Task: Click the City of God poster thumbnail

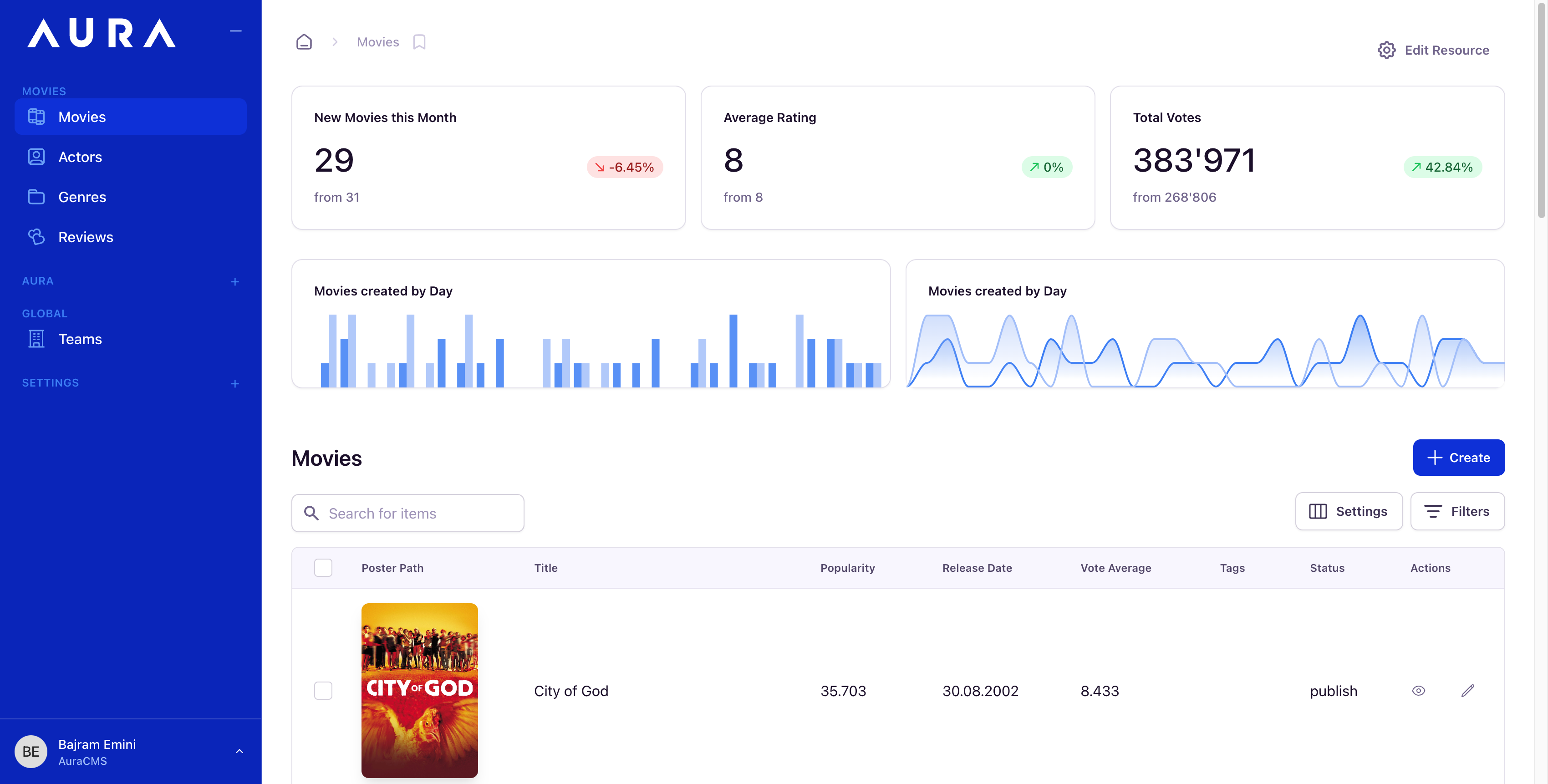Action: [419, 690]
